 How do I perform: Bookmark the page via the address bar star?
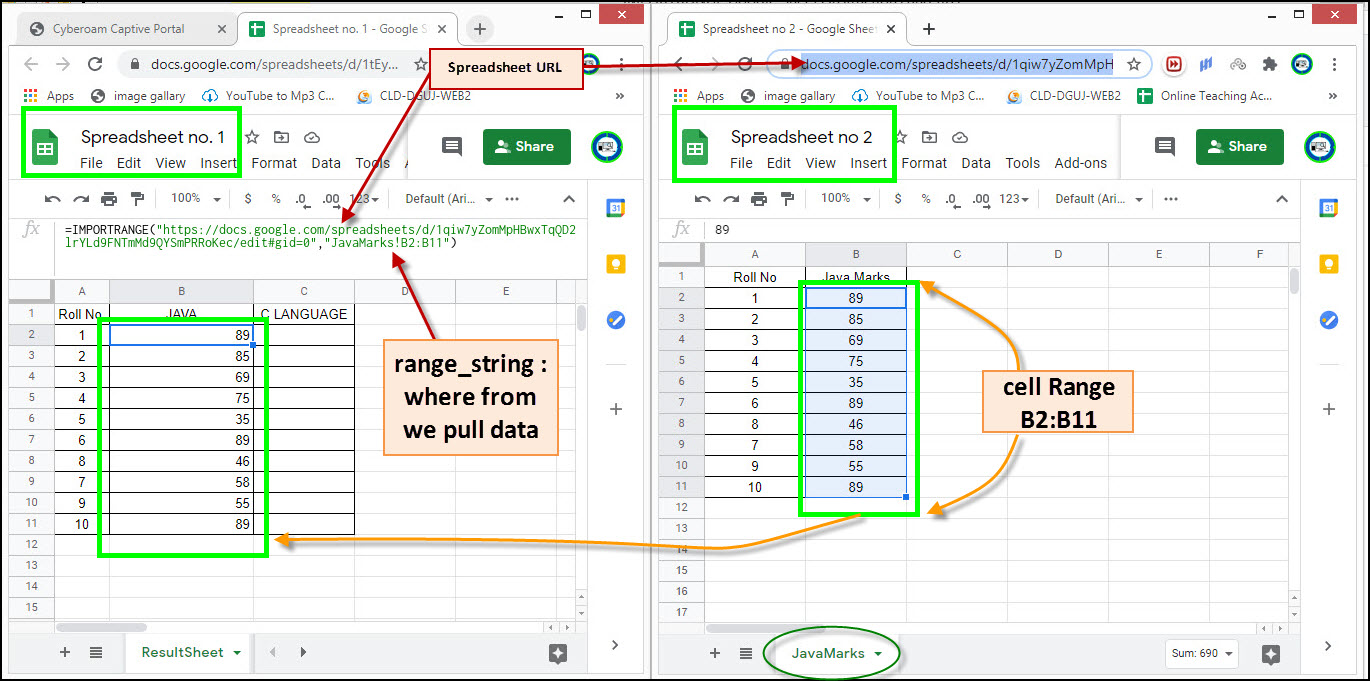pos(1135,63)
